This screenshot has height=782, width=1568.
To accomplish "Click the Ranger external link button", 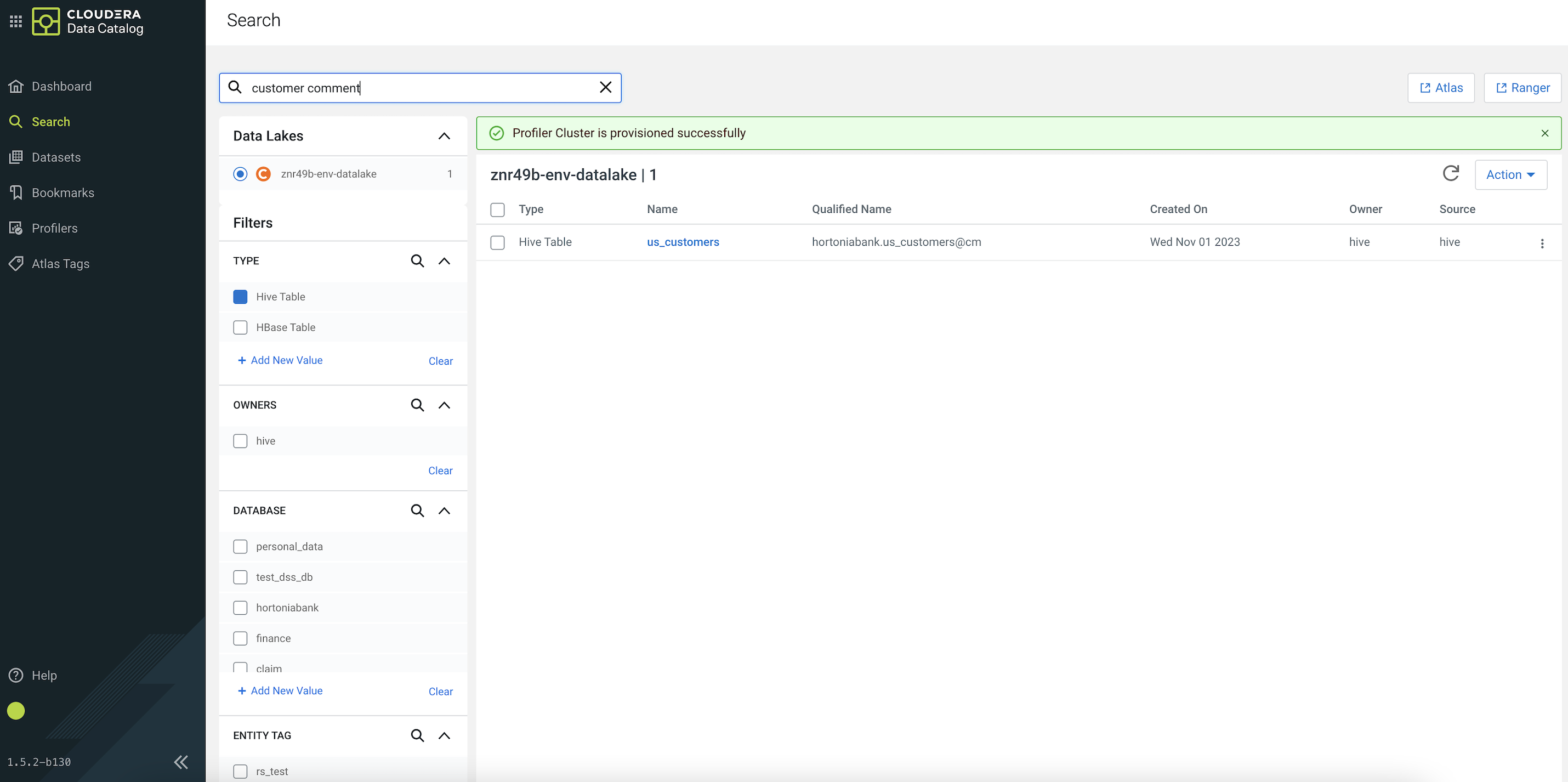I will 1522,88.
